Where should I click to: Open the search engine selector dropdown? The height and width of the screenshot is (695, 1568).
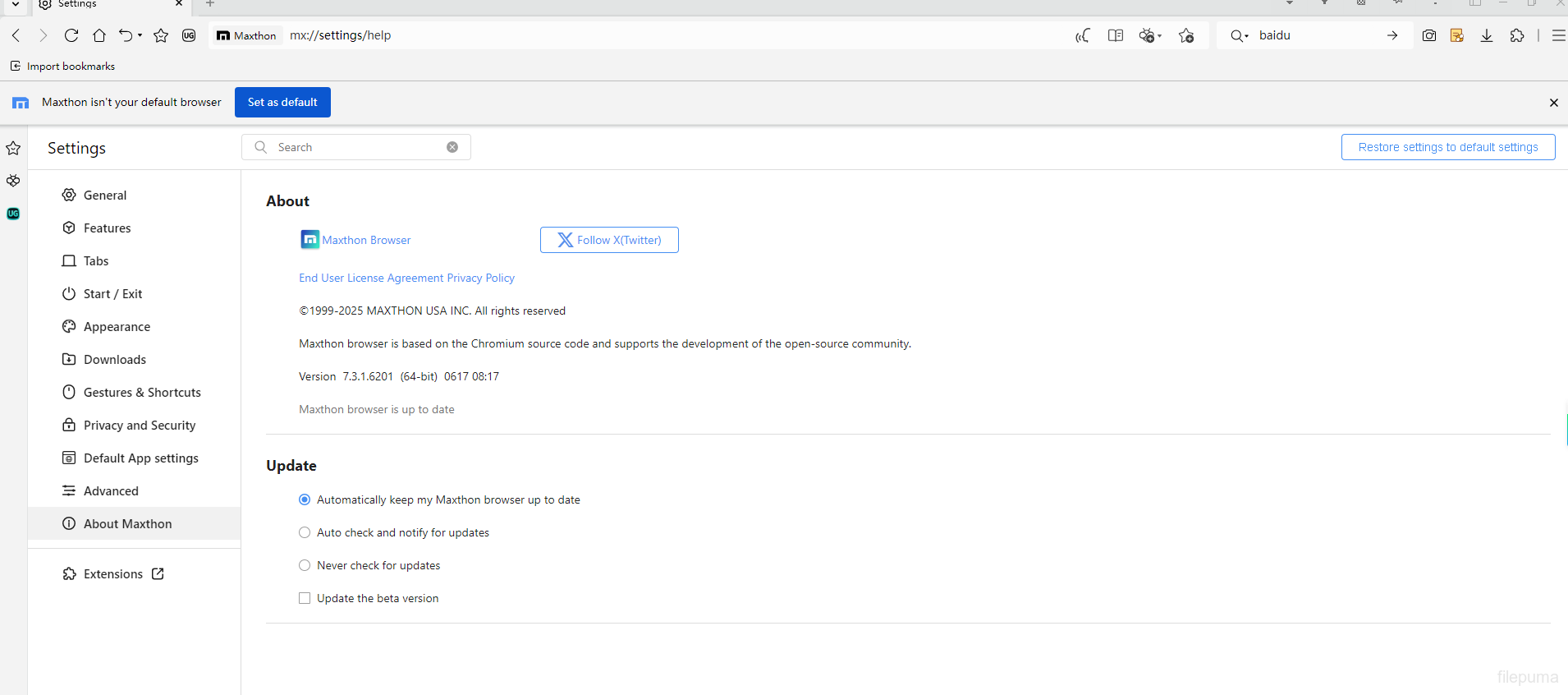pyautogui.click(x=1240, y=35)
